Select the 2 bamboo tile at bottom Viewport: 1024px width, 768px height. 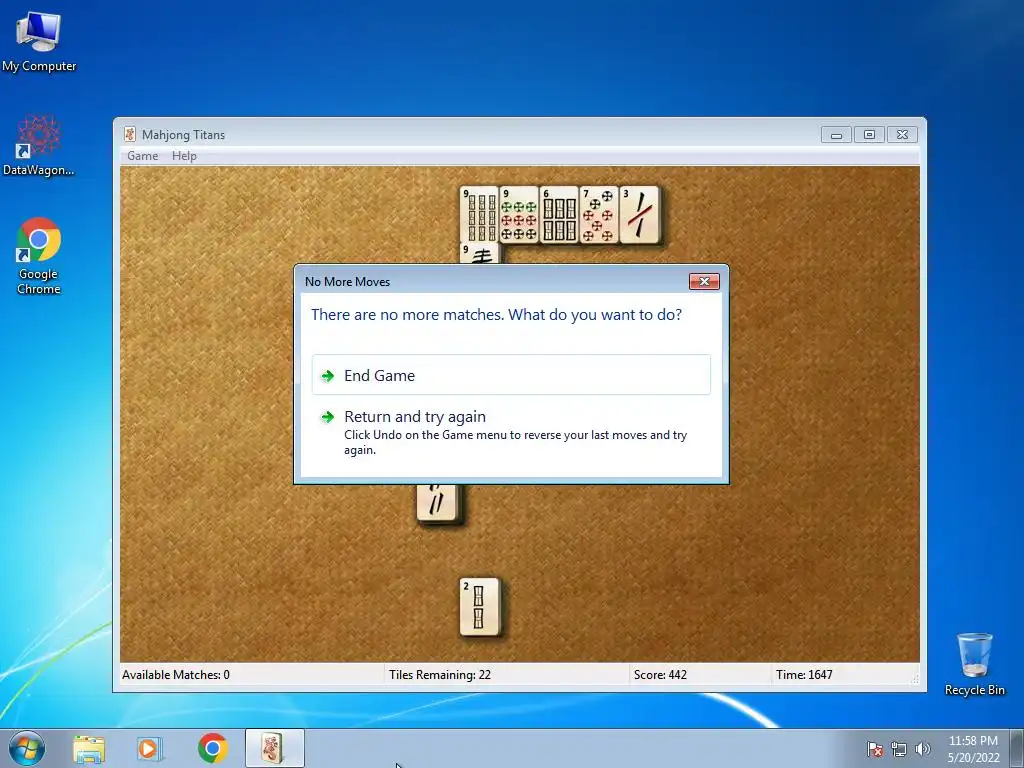click(x=480, y=607)
